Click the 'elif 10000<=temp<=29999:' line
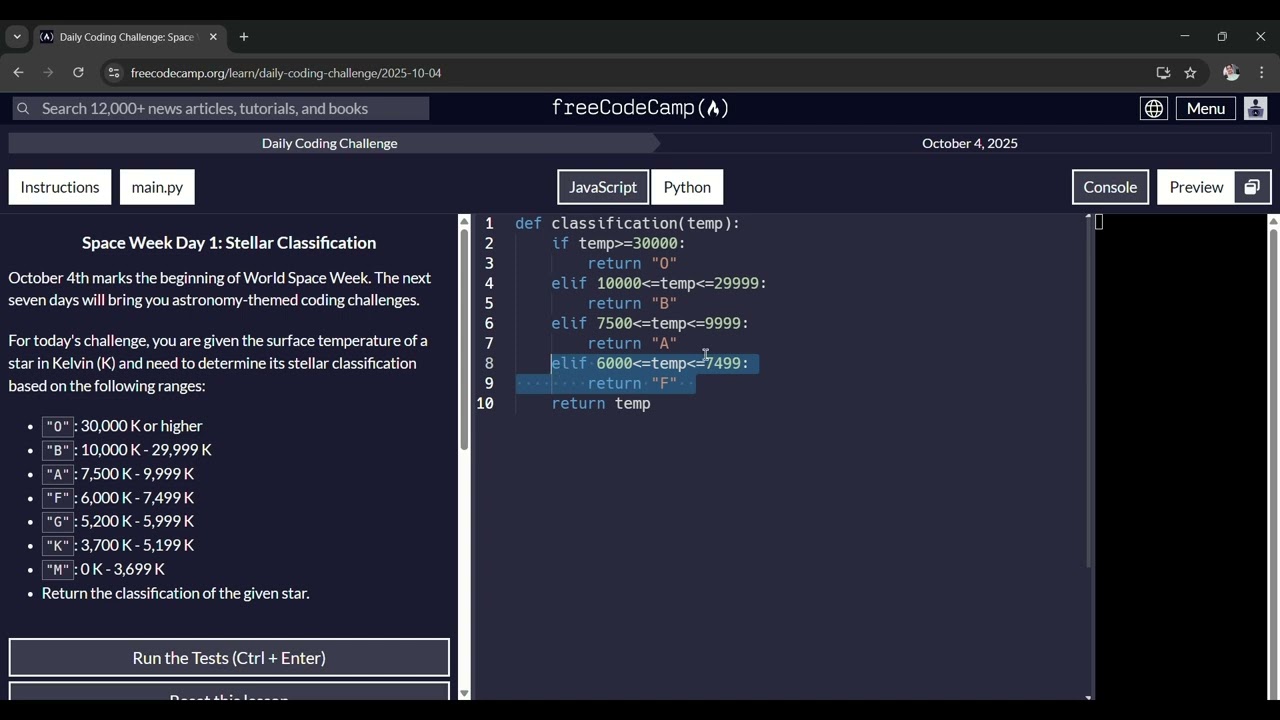1280x720 pixels. (659, 283)
